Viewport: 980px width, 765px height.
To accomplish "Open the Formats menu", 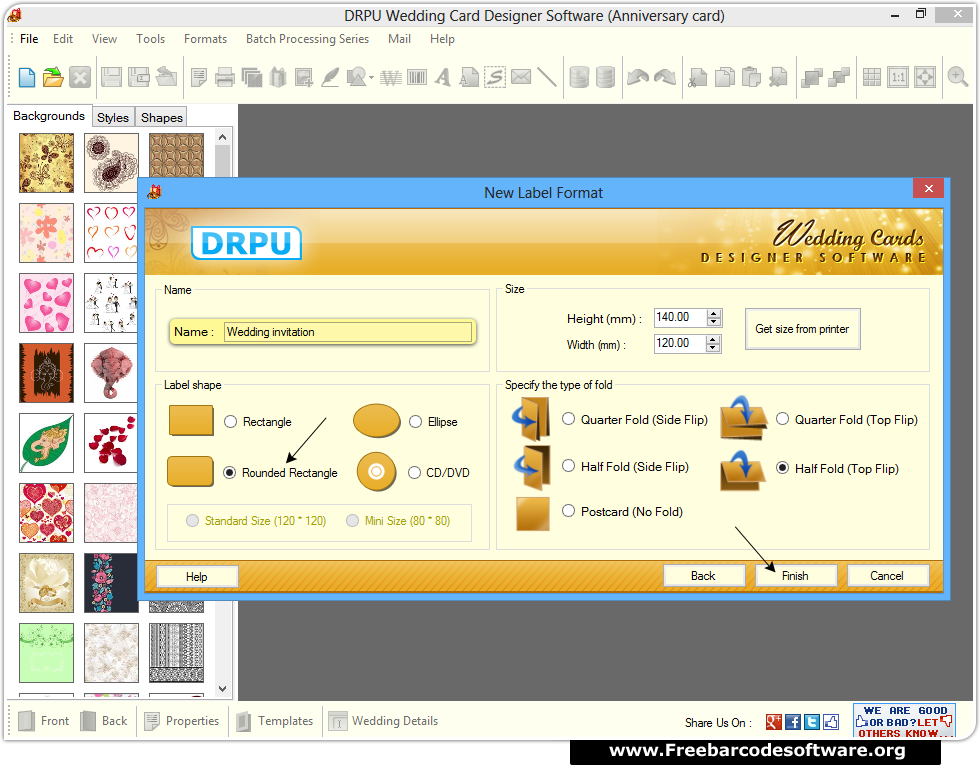I will (x=205, y=39).
